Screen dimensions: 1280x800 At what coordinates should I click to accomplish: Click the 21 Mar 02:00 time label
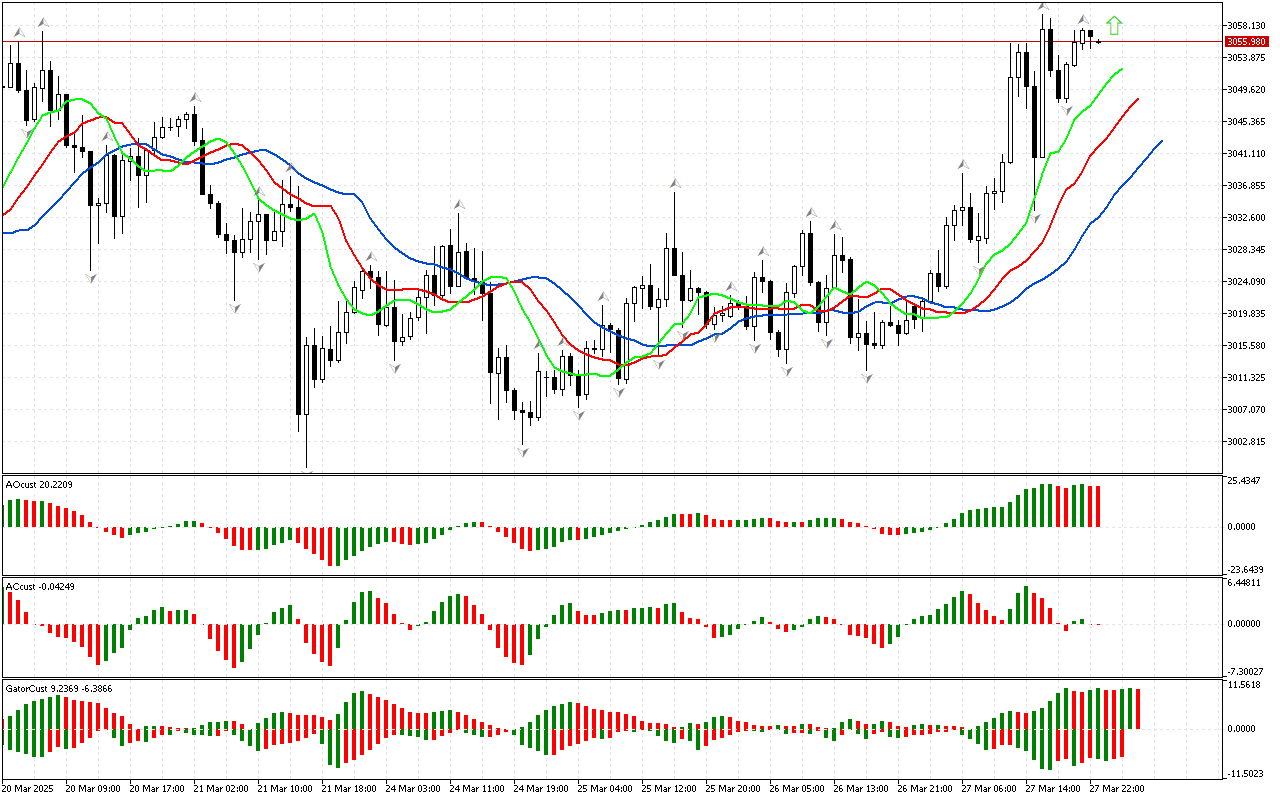coord(221,789)
